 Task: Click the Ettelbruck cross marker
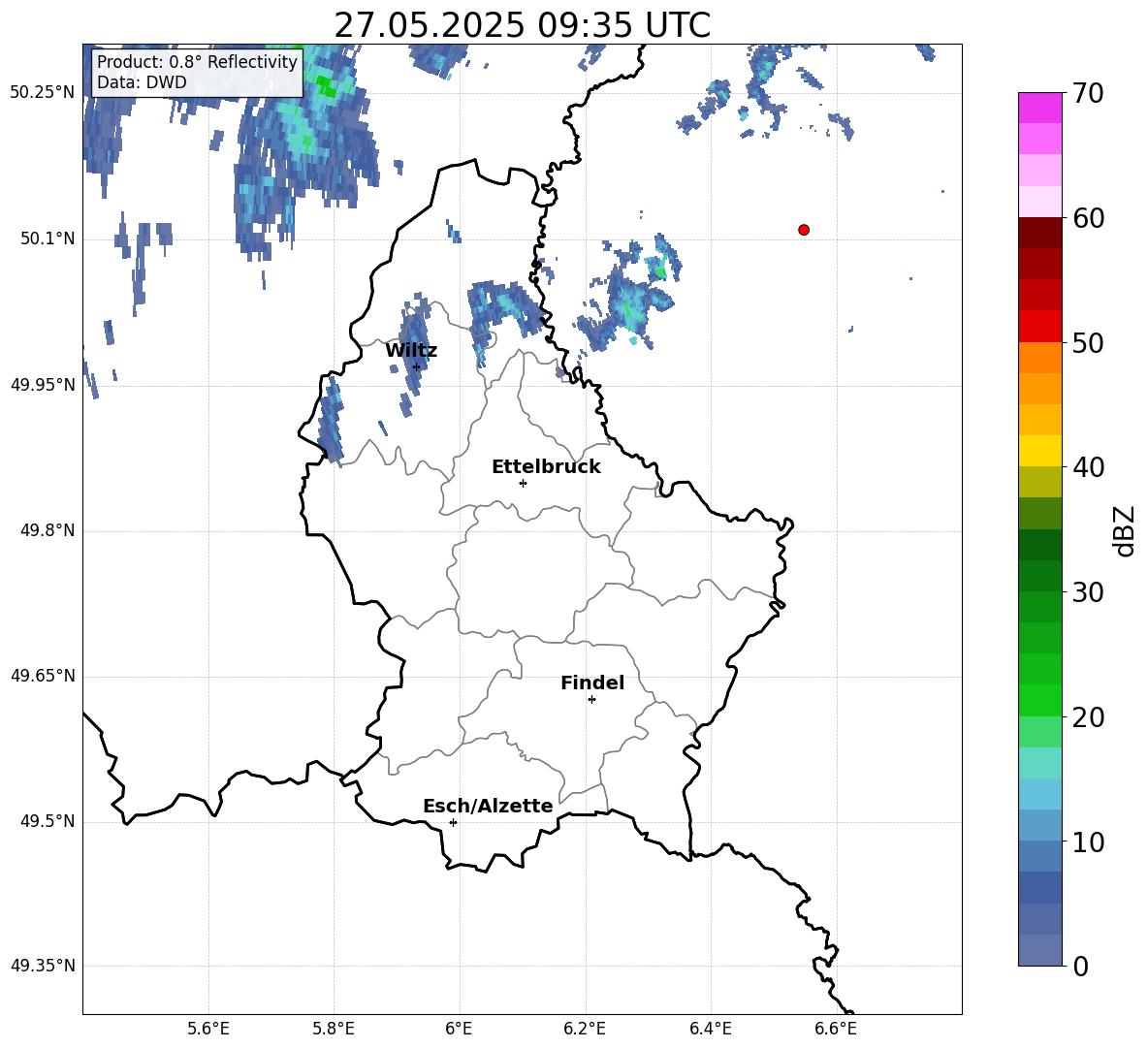click(523, 483)
